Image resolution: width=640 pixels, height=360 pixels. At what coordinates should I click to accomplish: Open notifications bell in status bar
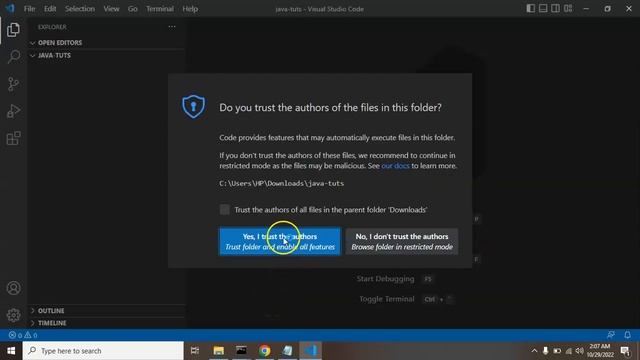(x=627, y=335)
